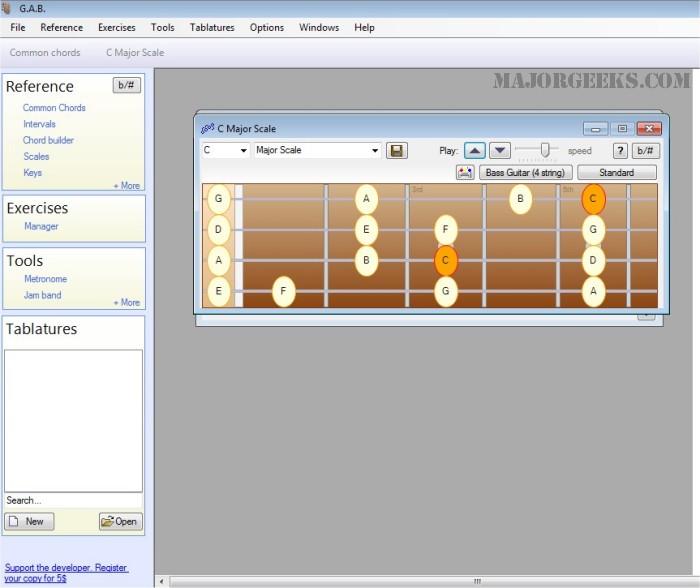Click the G note on the E string third fret
This screenshot has width=700, height=588.
pos(445,291)
